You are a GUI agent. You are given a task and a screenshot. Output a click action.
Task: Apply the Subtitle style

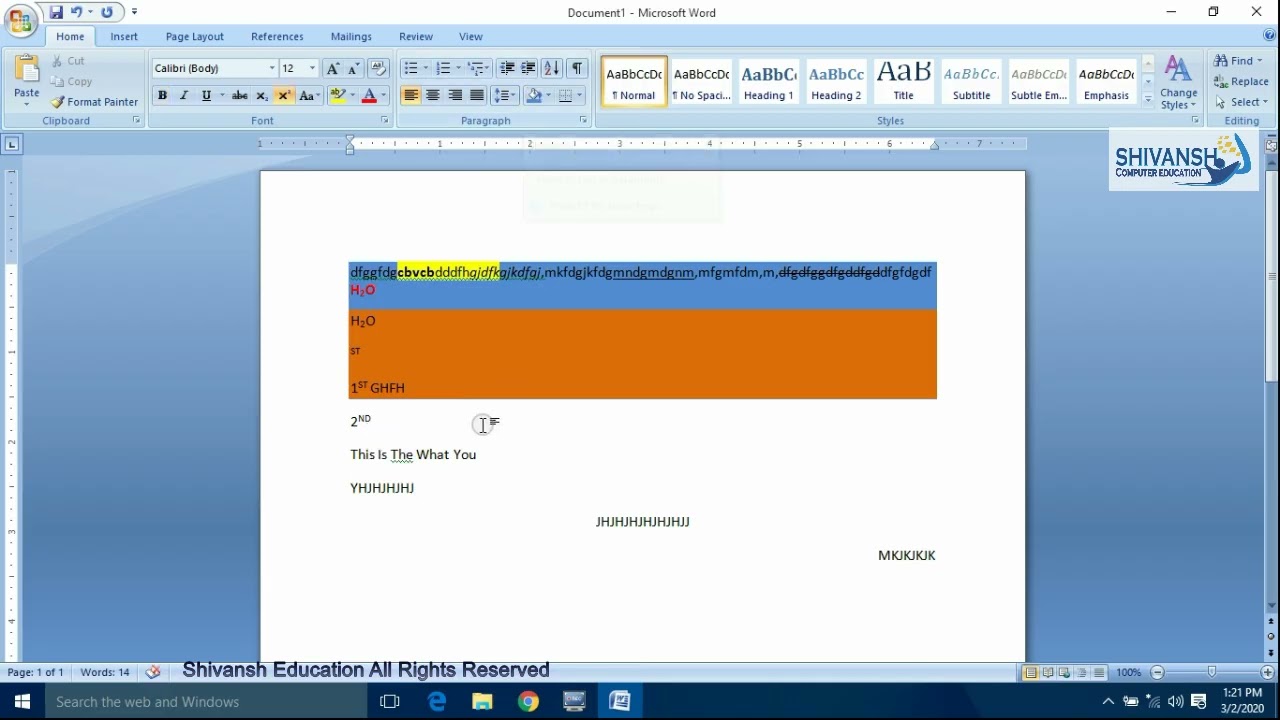click(971, 81)
